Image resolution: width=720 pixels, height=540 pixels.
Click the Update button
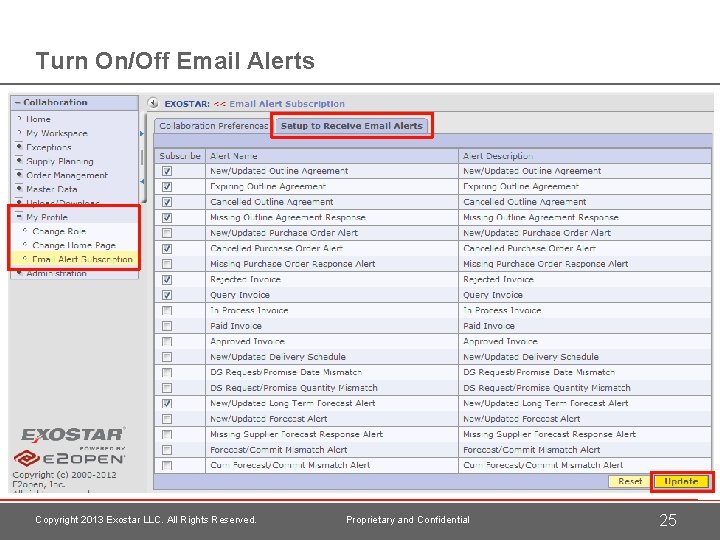pos(681,481)
